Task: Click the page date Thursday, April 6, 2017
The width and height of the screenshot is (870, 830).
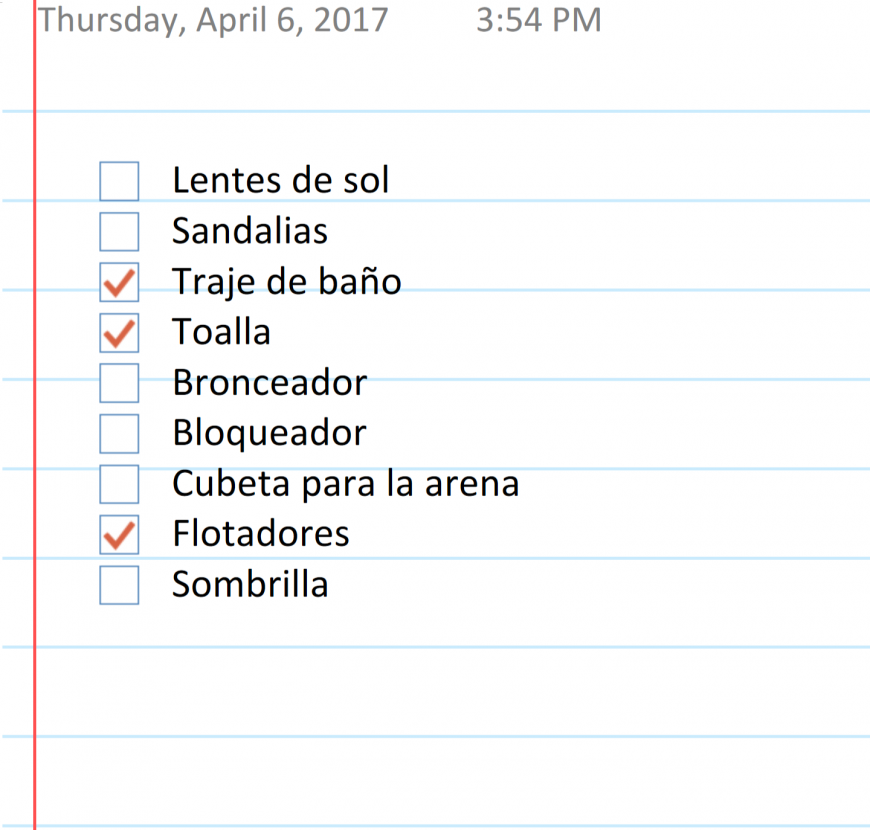Action: 213,21
